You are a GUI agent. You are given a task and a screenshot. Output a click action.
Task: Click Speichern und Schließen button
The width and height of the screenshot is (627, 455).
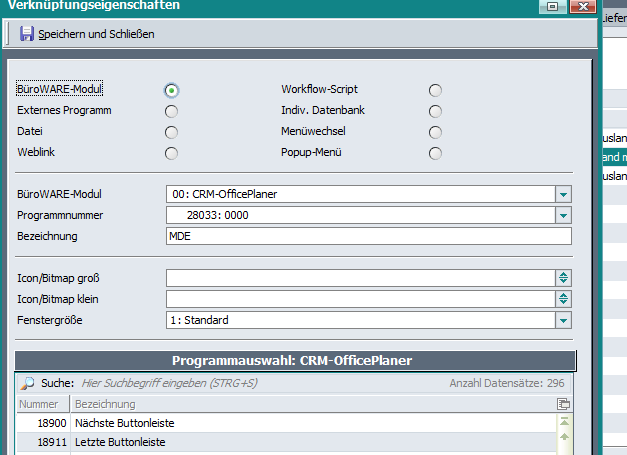click(87, 35)
